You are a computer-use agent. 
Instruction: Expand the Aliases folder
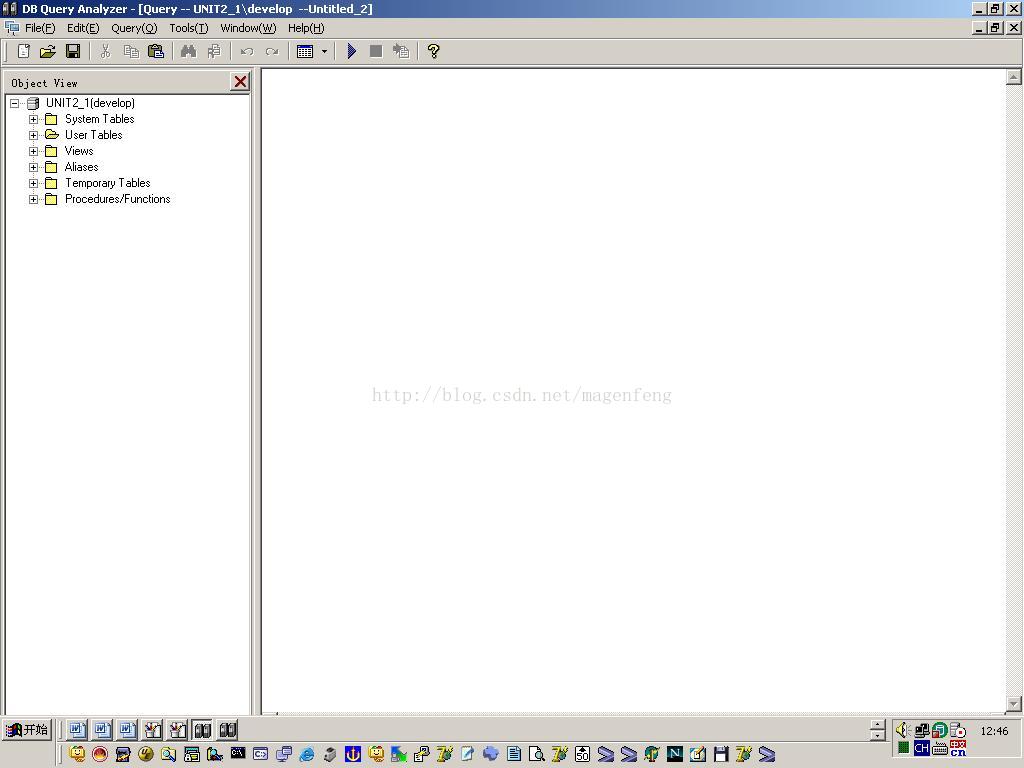pos(33,167)
